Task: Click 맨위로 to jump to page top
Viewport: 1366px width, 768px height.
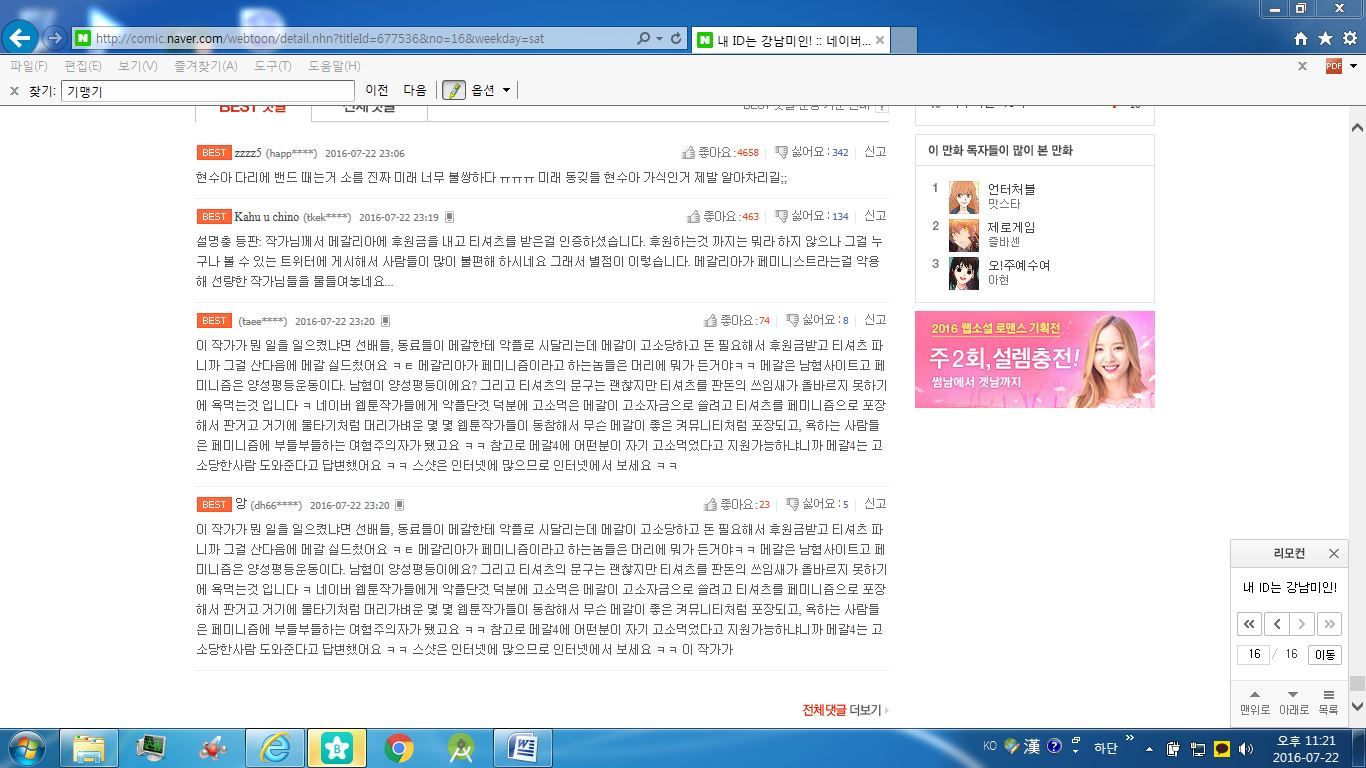Action: 1255,702
